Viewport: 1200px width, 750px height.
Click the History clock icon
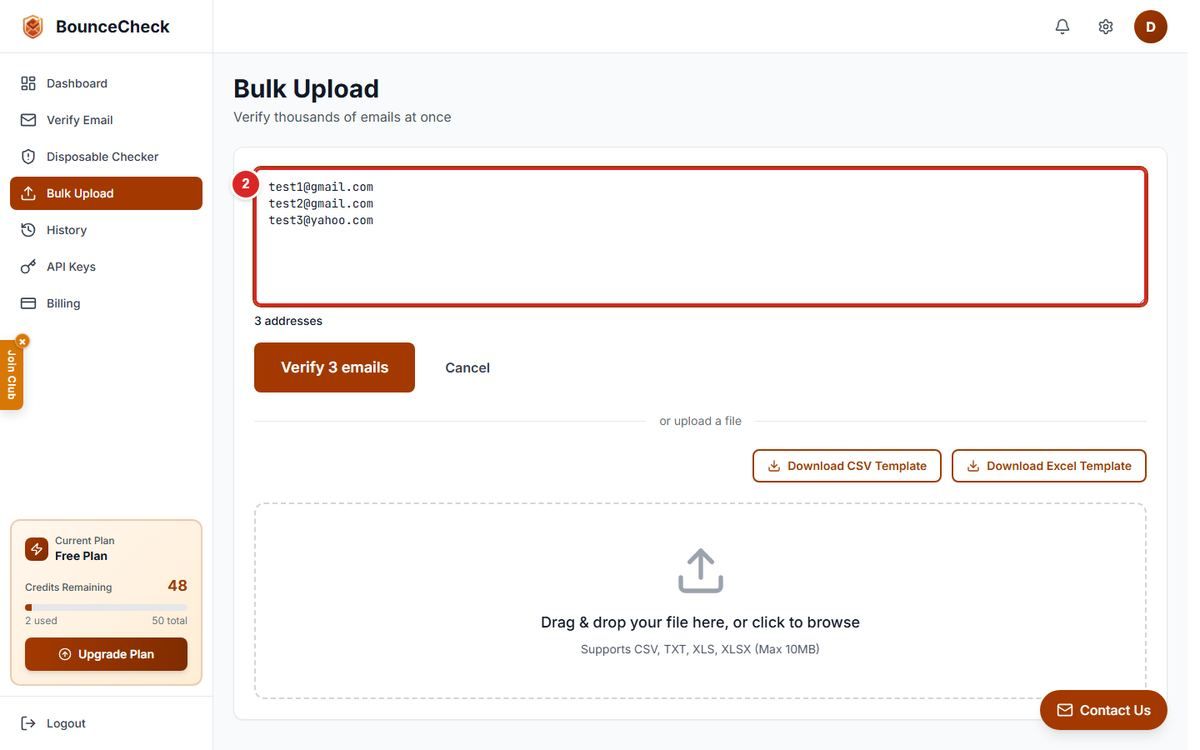28,230
